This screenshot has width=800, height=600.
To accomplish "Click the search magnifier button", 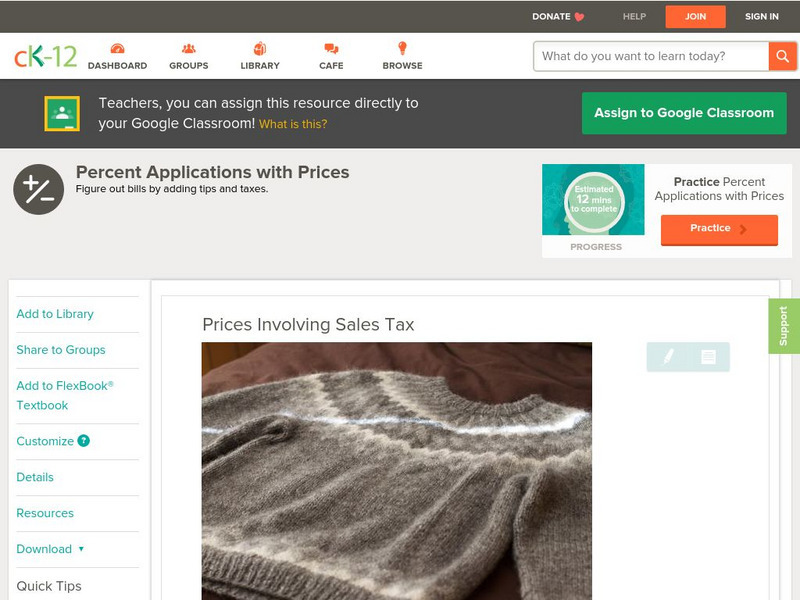I will [782, 56].
